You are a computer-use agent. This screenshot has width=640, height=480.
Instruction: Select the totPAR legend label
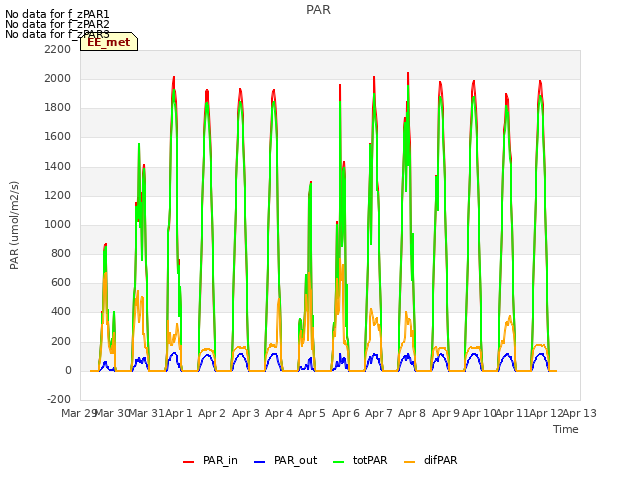(x=370, y=460)
